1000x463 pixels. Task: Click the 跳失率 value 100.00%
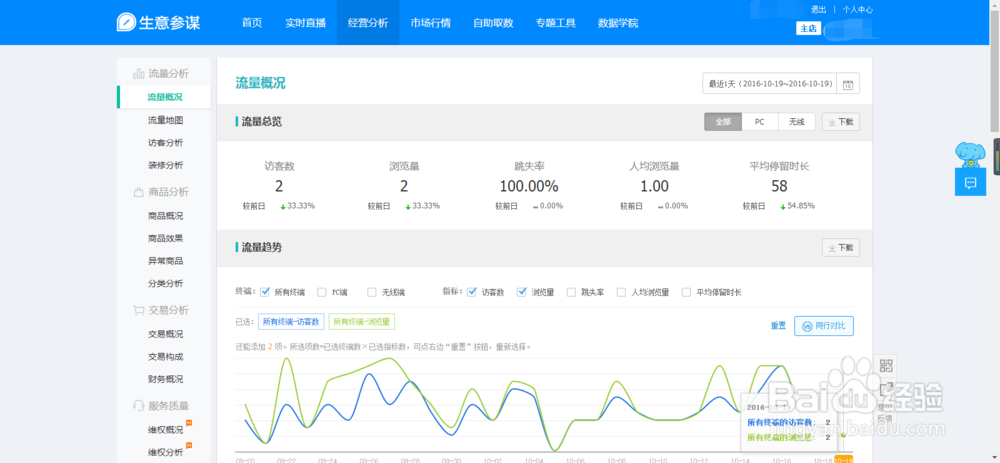coord(529,186)
